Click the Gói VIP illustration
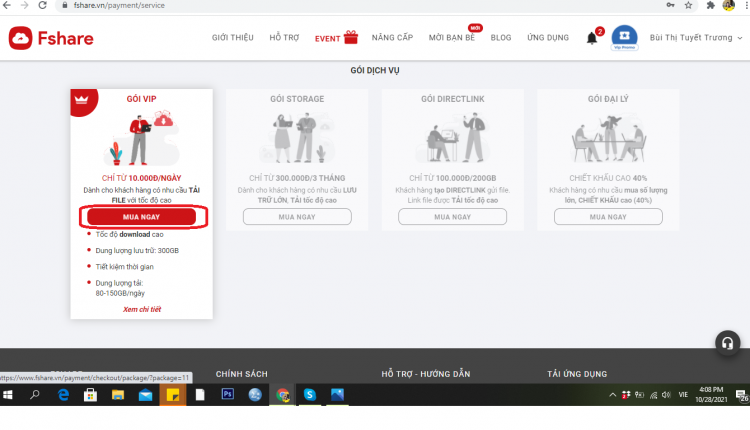750x430 pixels. [141, 138]
